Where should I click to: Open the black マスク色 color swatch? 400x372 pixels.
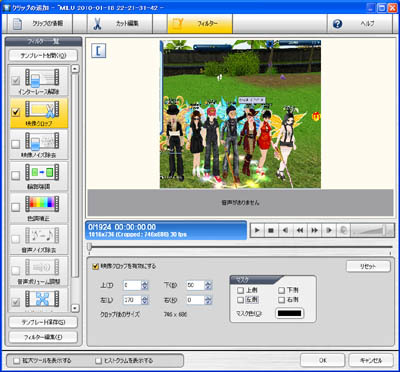pos(290,313)
